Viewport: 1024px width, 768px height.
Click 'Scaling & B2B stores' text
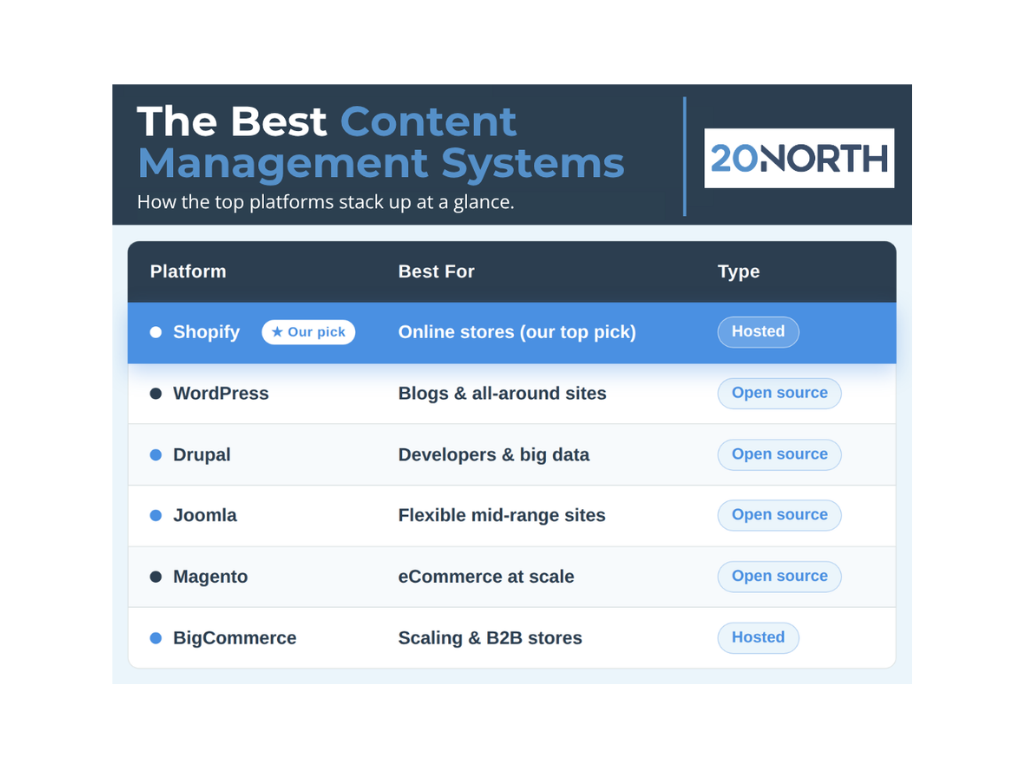(x=490, y=638)
